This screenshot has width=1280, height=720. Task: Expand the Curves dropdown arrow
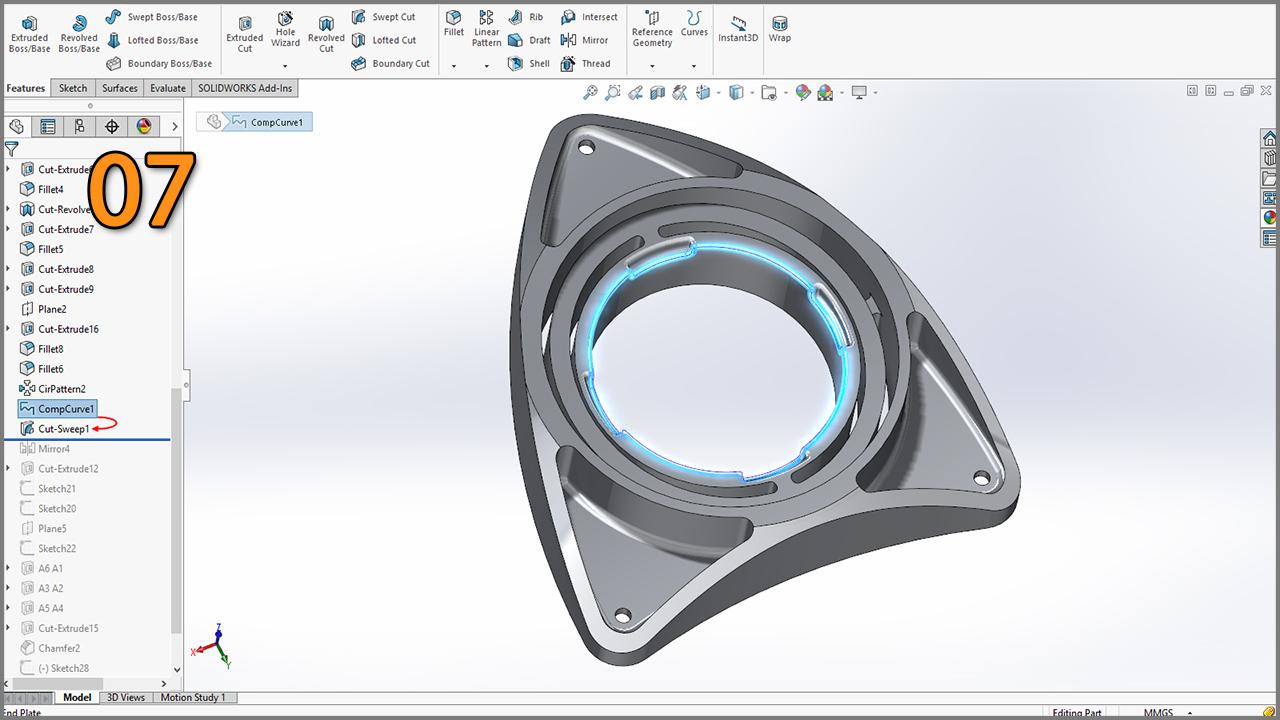[694, 66]
